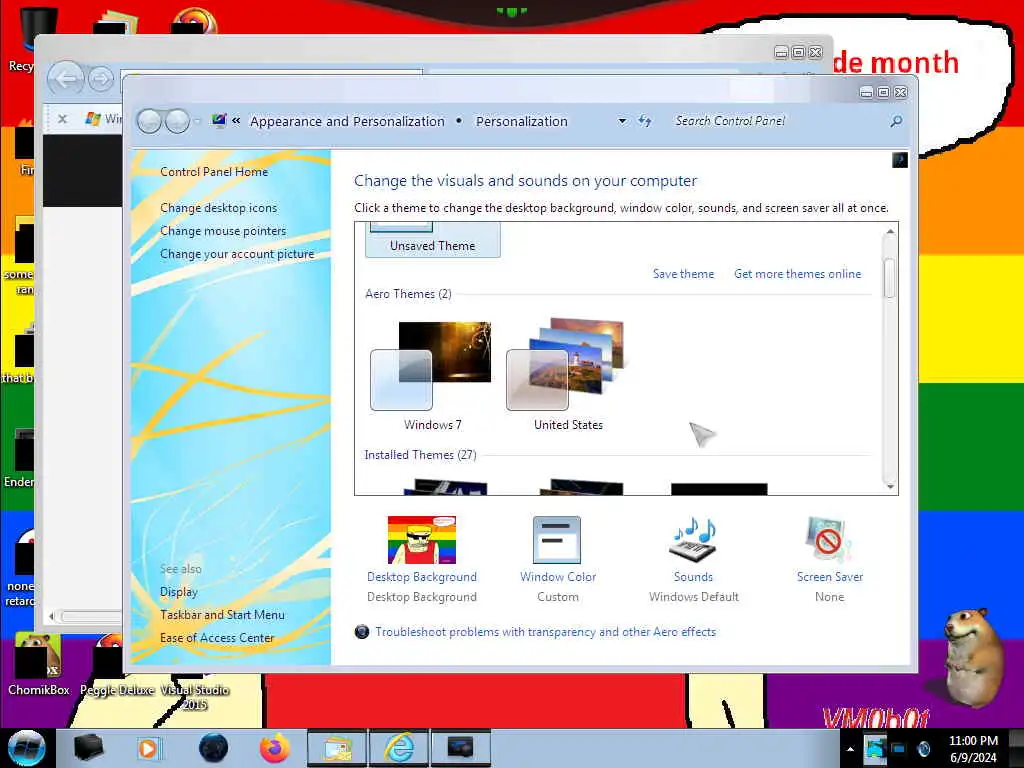Open Peggle Deluxe desktop shortcut
Viewport: 1024px width, 768px height.
(x=117, y=664)
